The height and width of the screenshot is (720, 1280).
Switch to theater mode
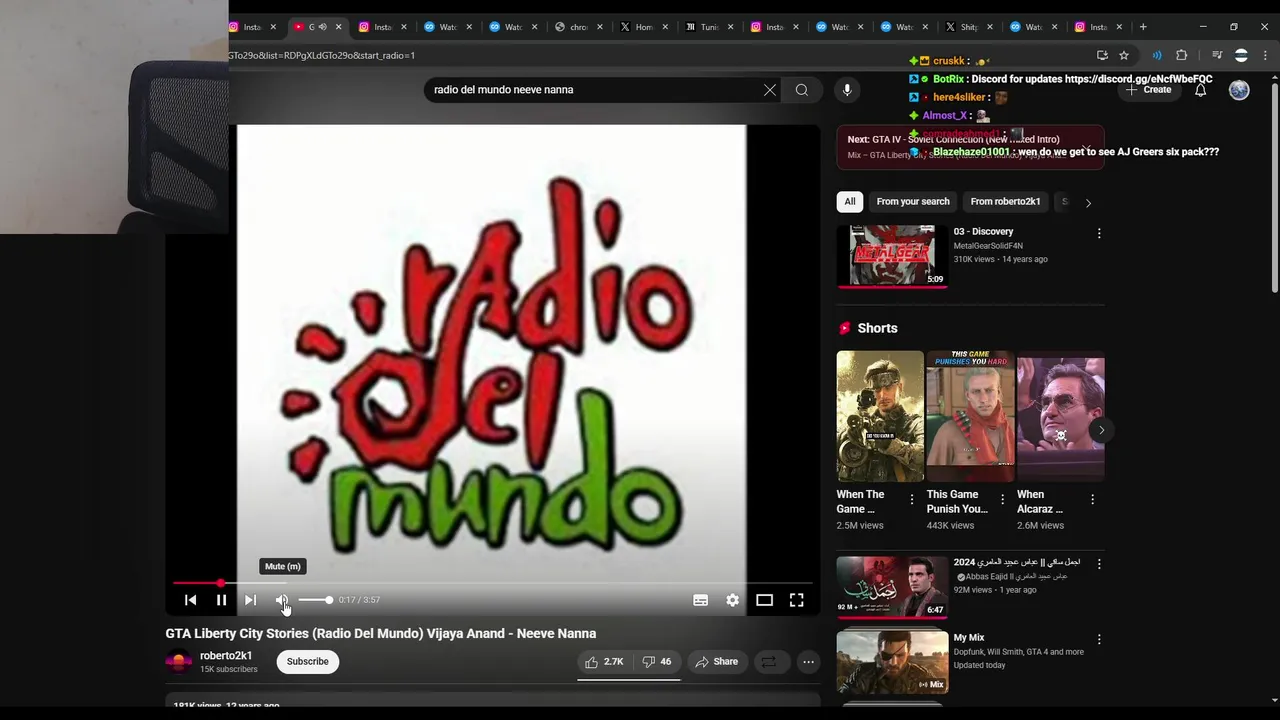tap(764, 600)
